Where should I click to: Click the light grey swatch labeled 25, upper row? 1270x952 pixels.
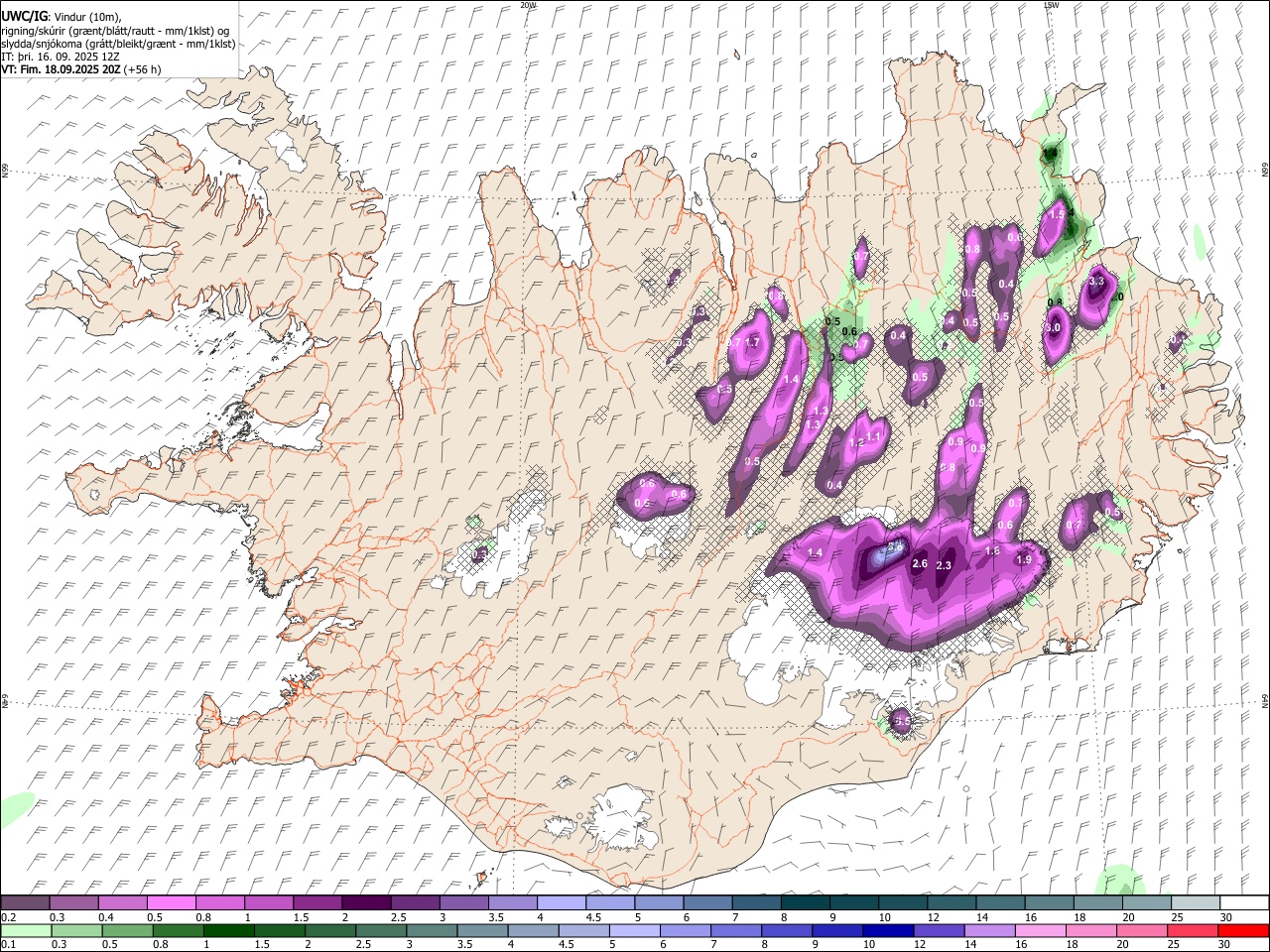(x=1196, y=903)
